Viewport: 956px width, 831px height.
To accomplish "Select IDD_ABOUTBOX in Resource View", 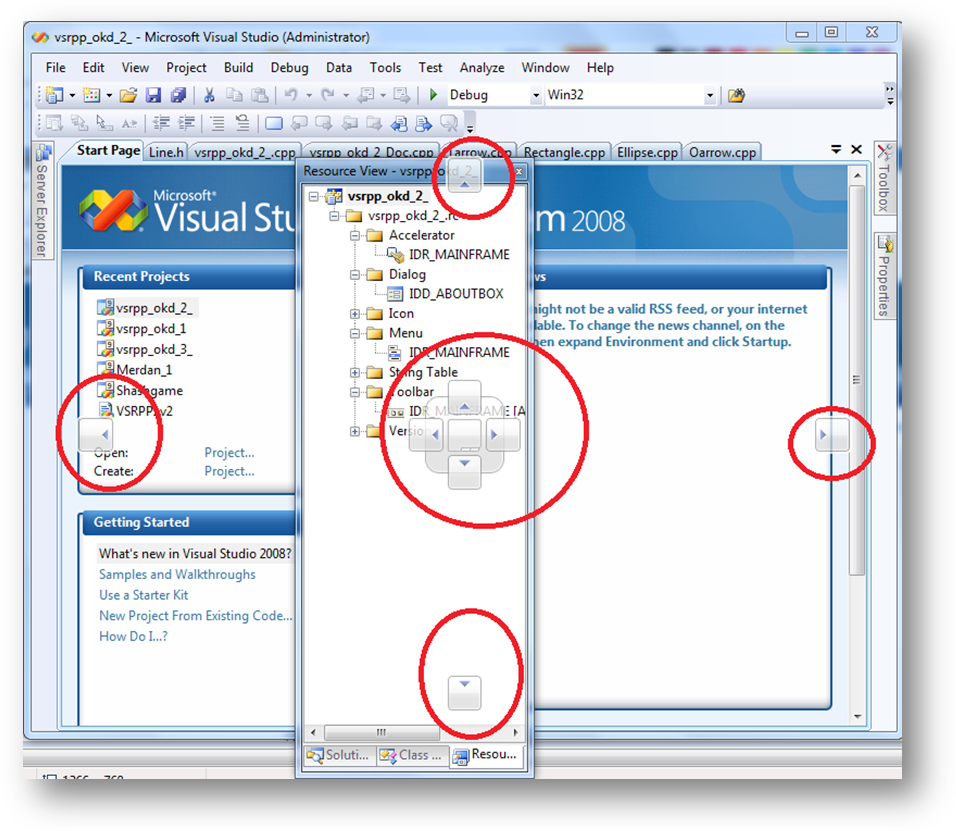I will click(456, 294).
